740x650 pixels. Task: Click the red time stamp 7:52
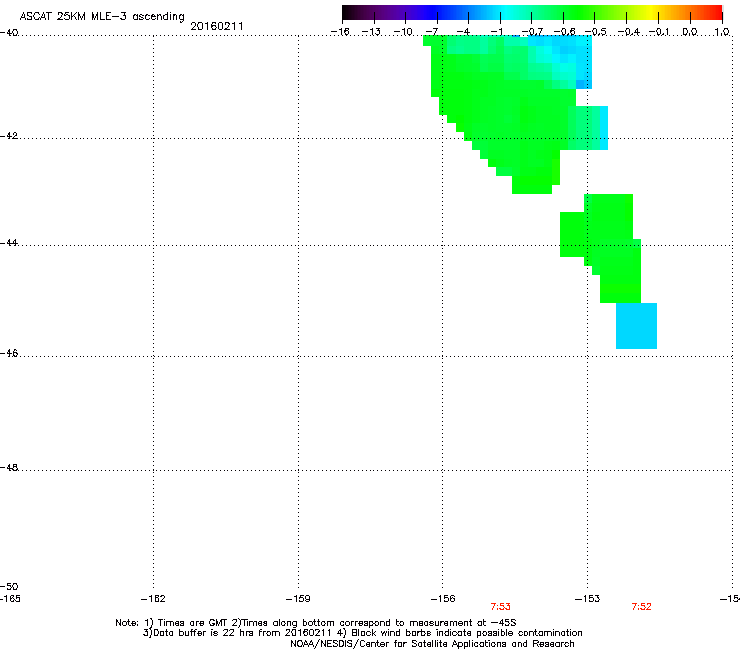pyautogui.click(x=641, y=607)
